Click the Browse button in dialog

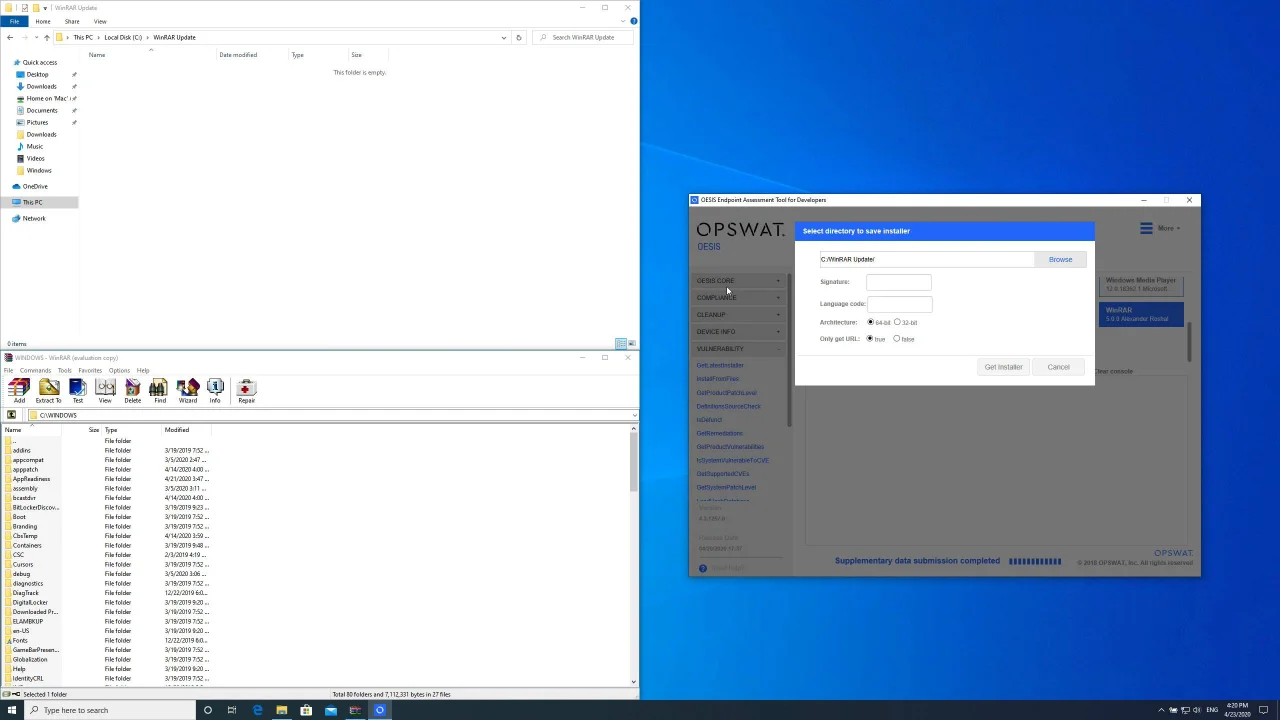pyautogui.click(x=1060, y=259)
